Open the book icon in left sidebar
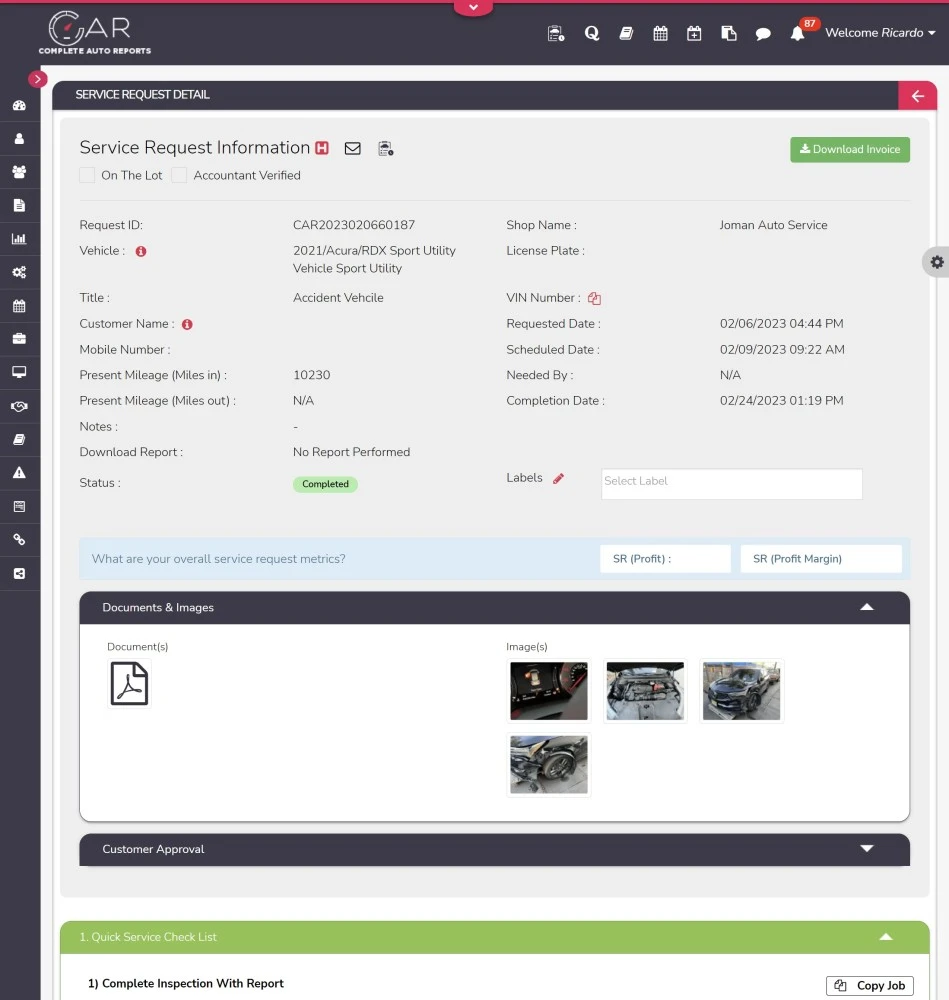The width and height of the screenshot is (949, 1000). pyautogui.click(x=19, y=439)
